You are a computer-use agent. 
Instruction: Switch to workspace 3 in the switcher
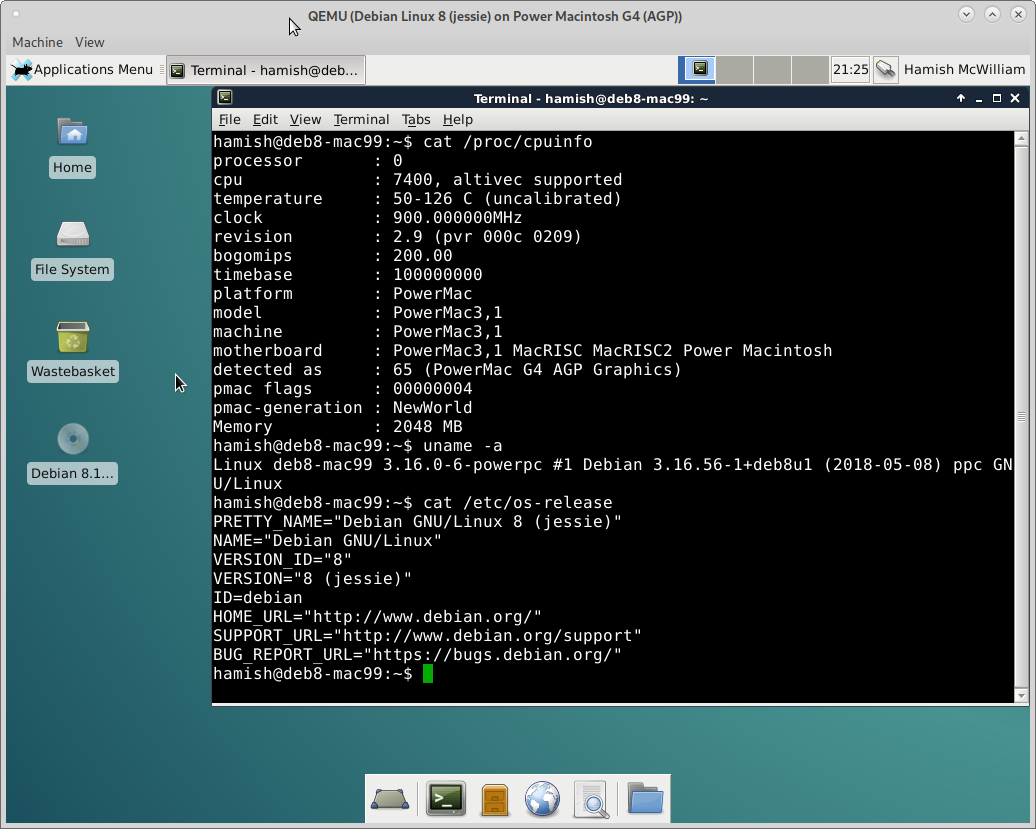(x=772, y=69)
